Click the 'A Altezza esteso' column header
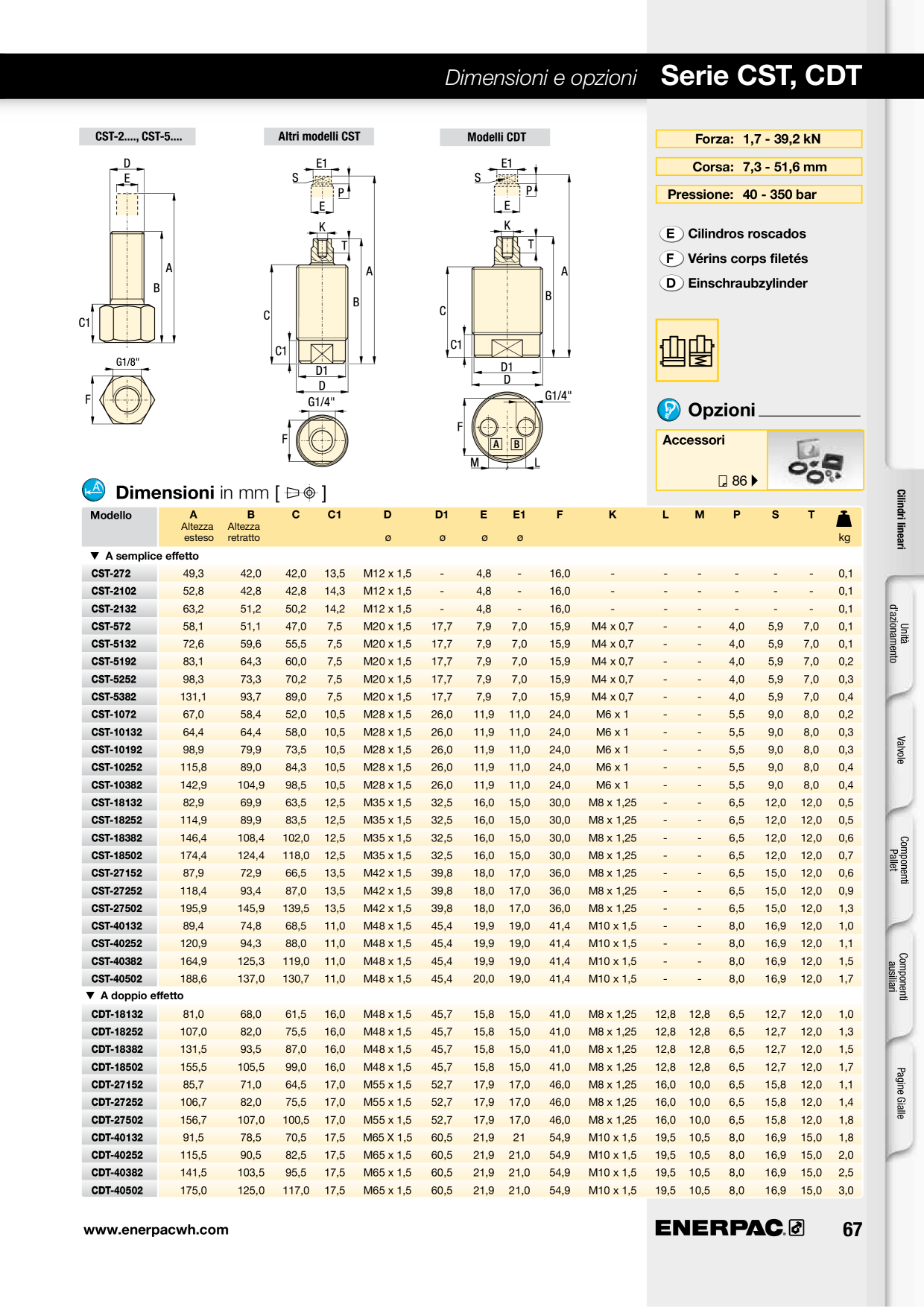 [197, 526]
